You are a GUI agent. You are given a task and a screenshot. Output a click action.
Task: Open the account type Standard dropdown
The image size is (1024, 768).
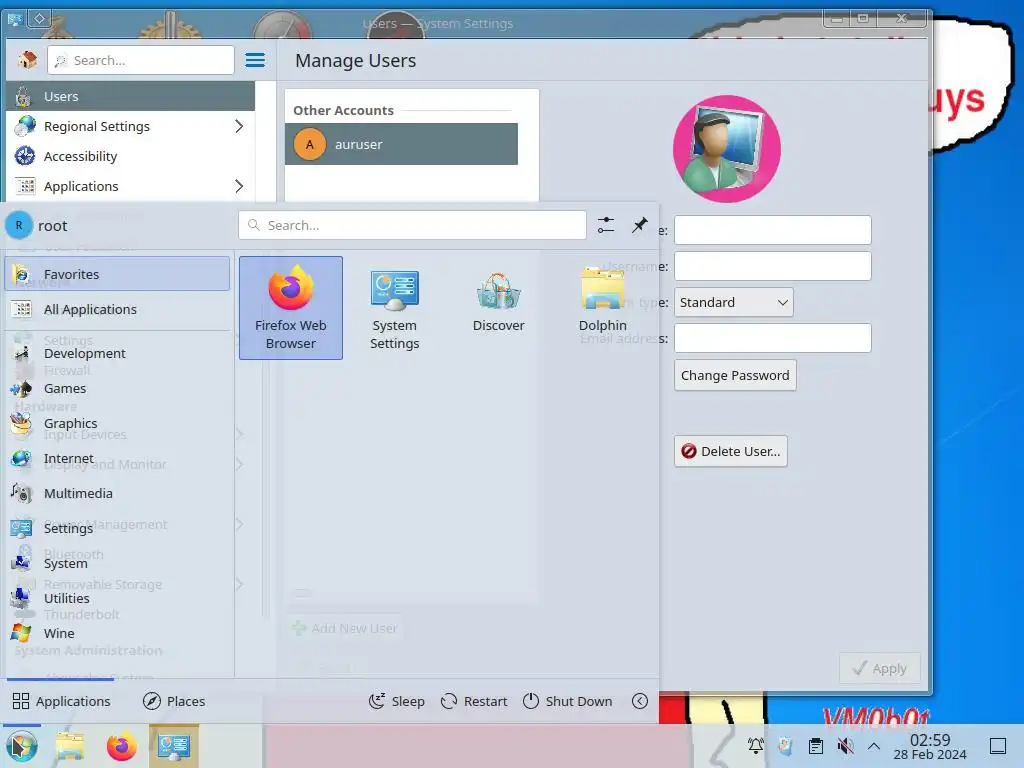(x=733, y=302)
